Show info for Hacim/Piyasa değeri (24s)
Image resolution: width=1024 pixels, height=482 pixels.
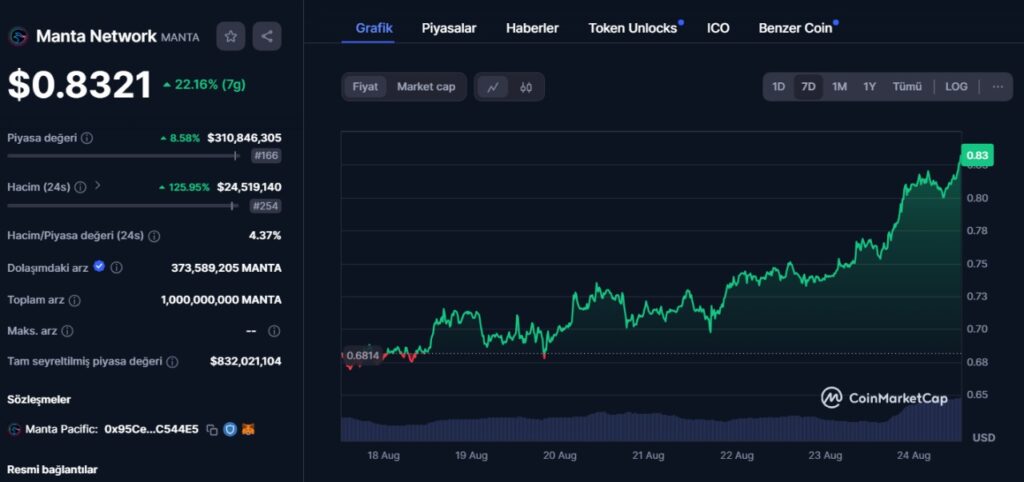(153, 236)
